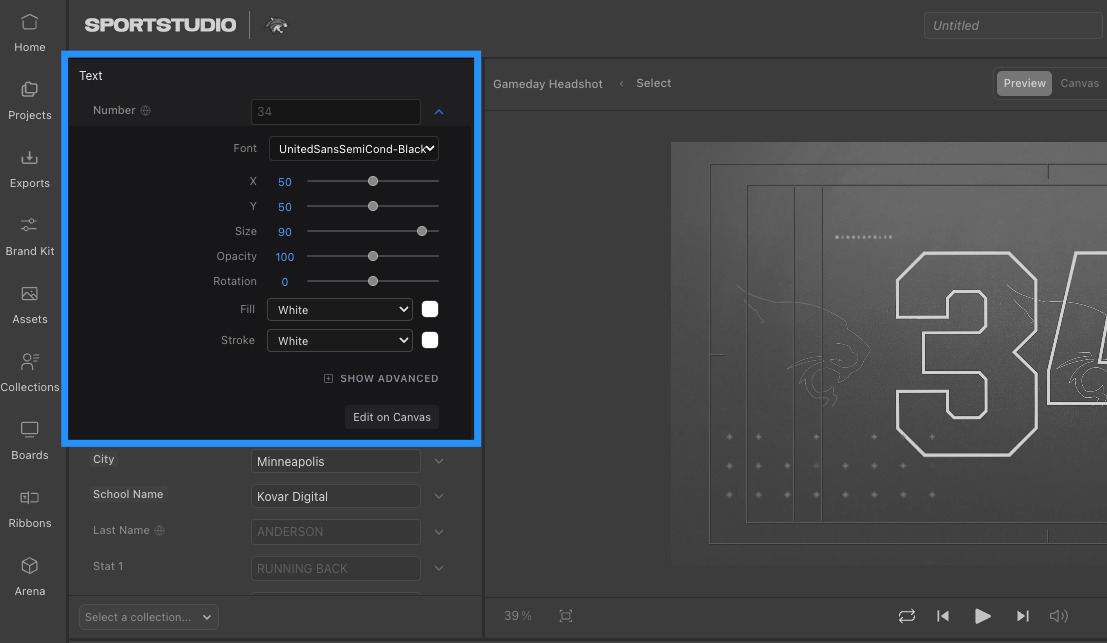Image resolution: width=1107 pixels, height=643 pixels.
Task: Click the Select breadcrumb item
Action: (x=654, y=83)
